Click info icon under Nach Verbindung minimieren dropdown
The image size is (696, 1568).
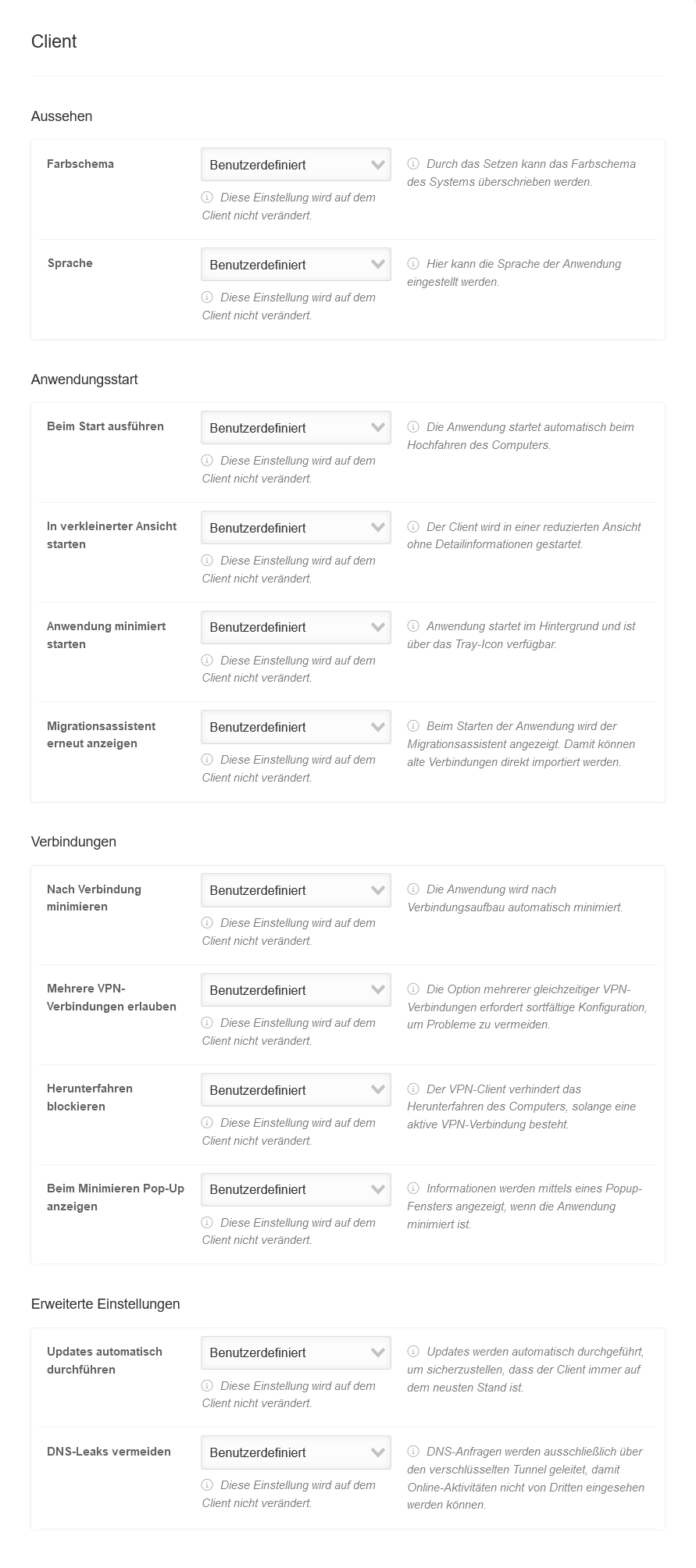pos(208,923)
